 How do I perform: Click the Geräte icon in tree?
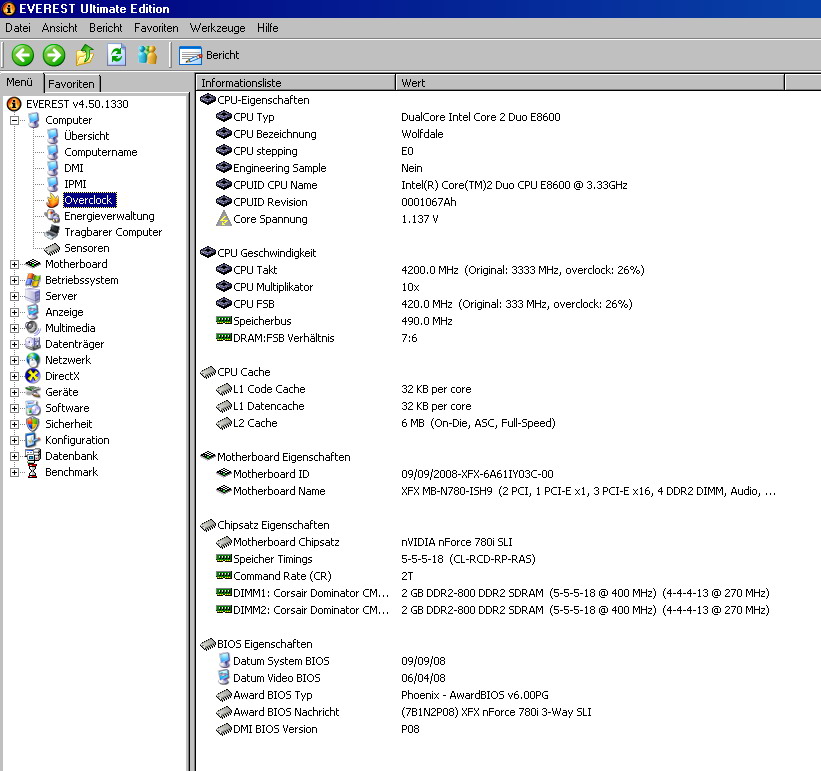pyautogui.click(x=32, y=392)
